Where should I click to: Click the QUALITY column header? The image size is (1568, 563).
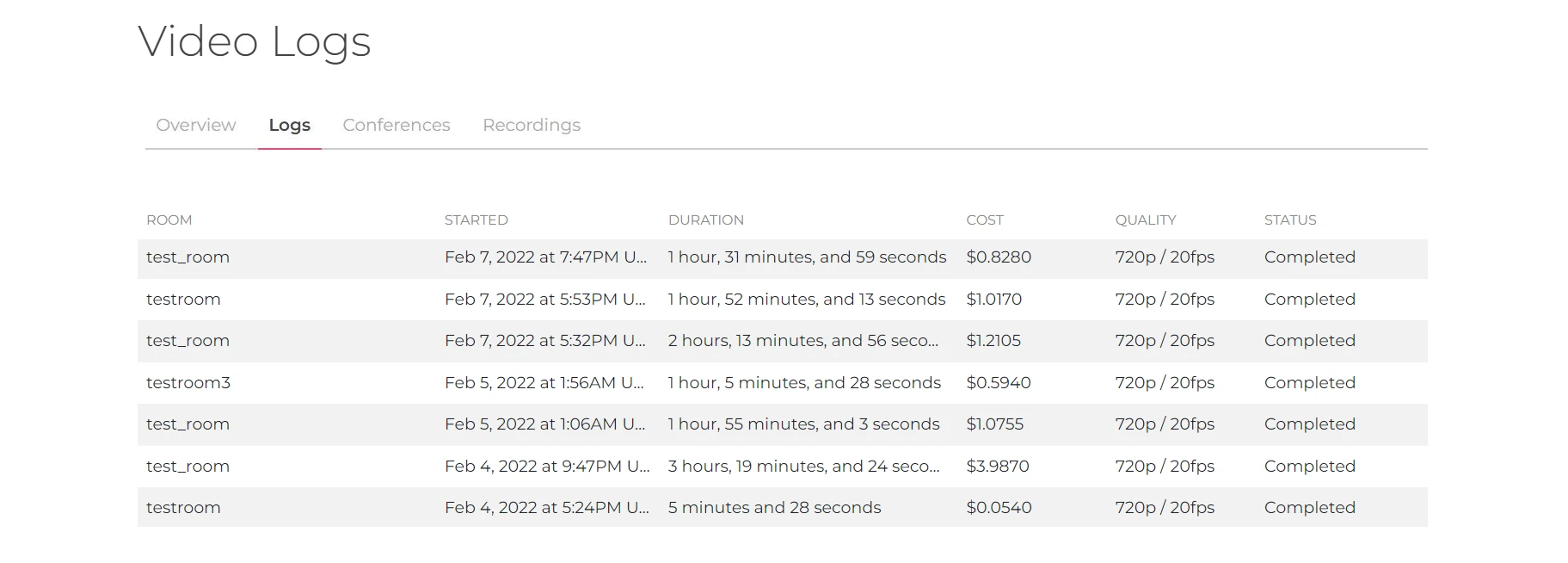click(1145, 220)
